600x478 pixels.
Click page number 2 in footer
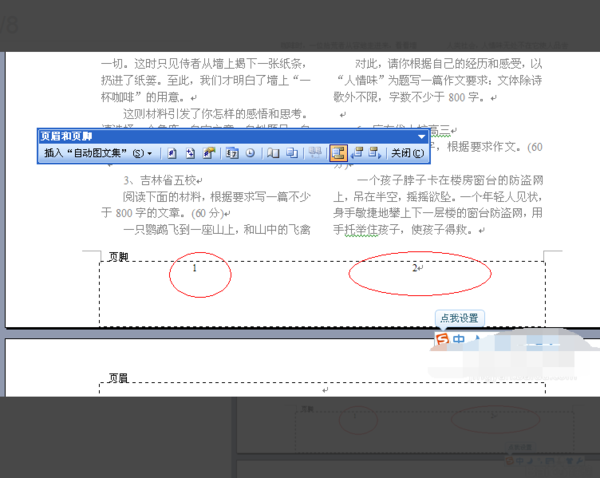point(415,268)
